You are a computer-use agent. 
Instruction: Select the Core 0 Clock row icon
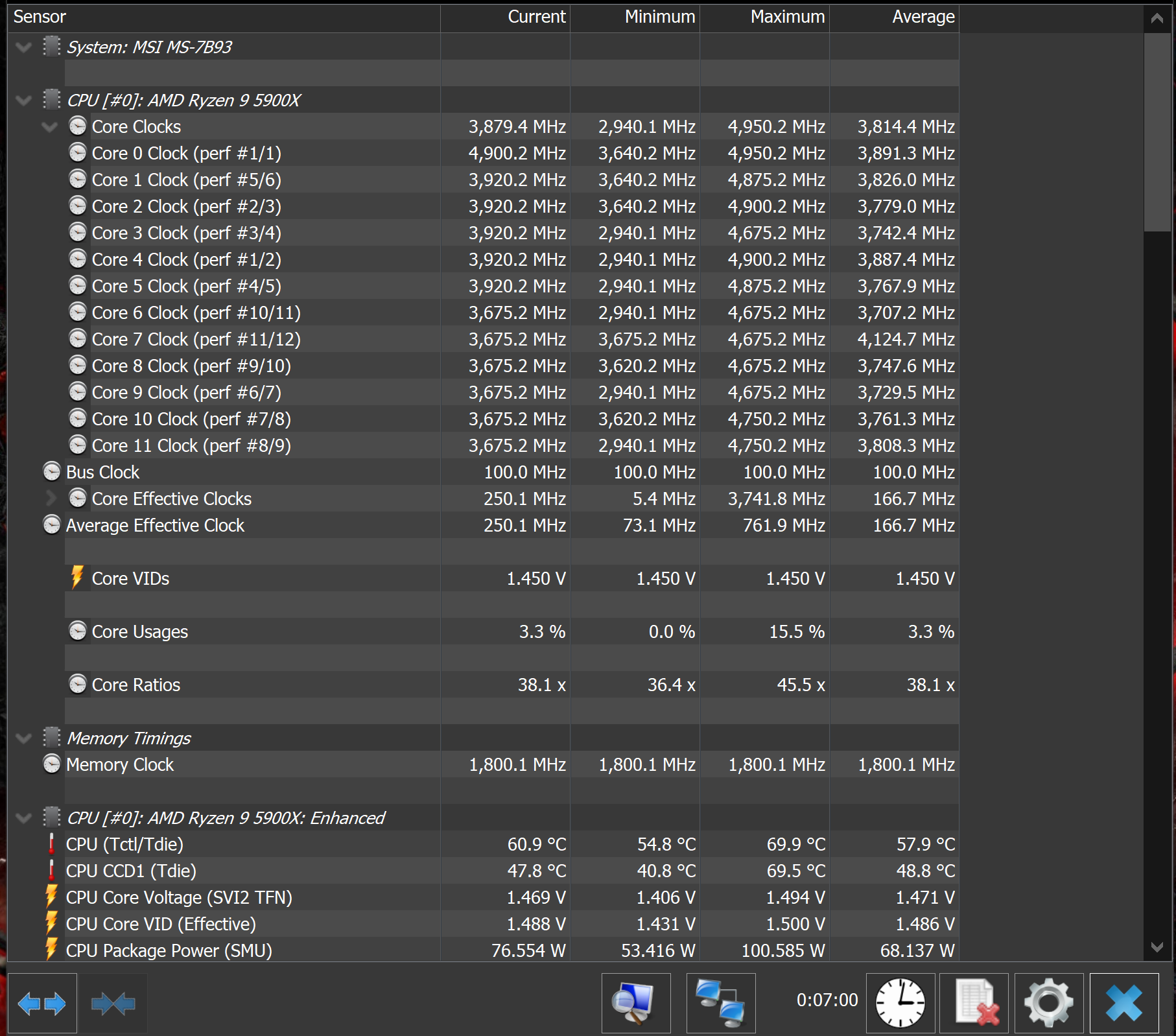pyautogui.click(x=78, y=153)
